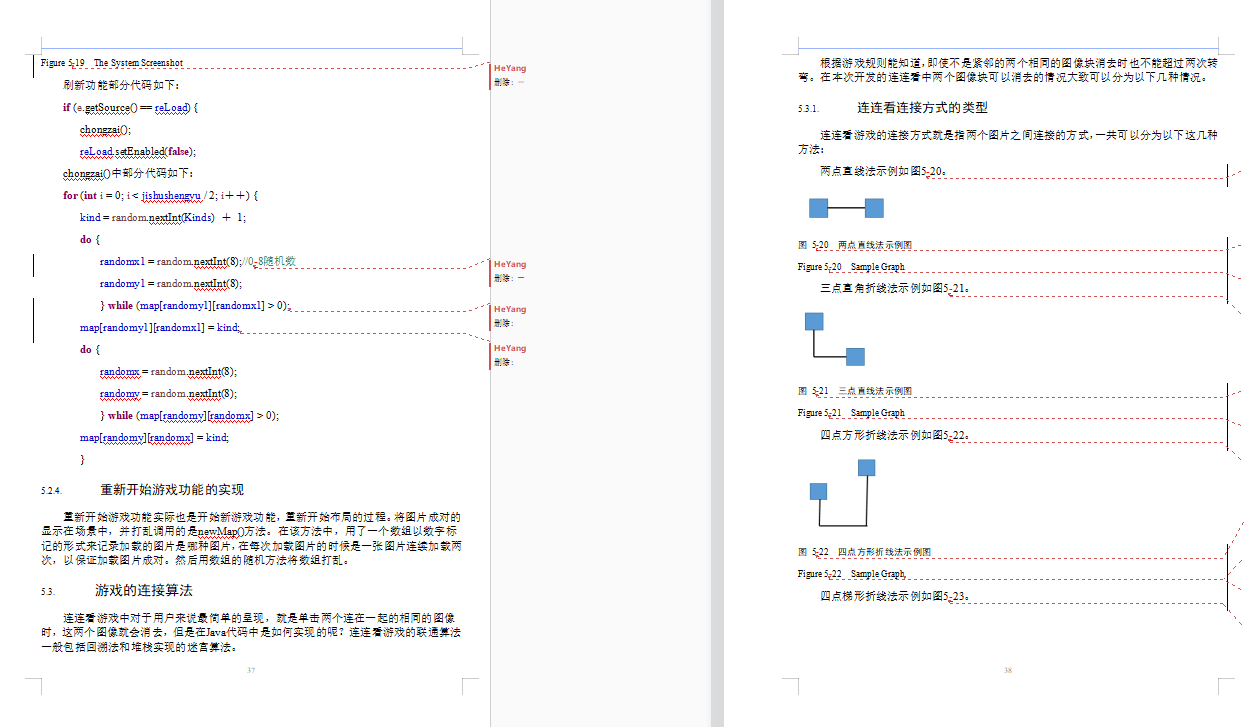Click the Figure 5.20 Sample Graph caption

pos(851,267)
